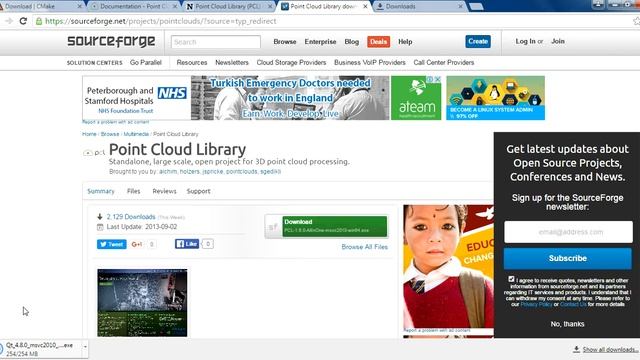The image size is (640, 360).
Task: Dismiss the popup with No, thanks
Action: tap(567, 324)
